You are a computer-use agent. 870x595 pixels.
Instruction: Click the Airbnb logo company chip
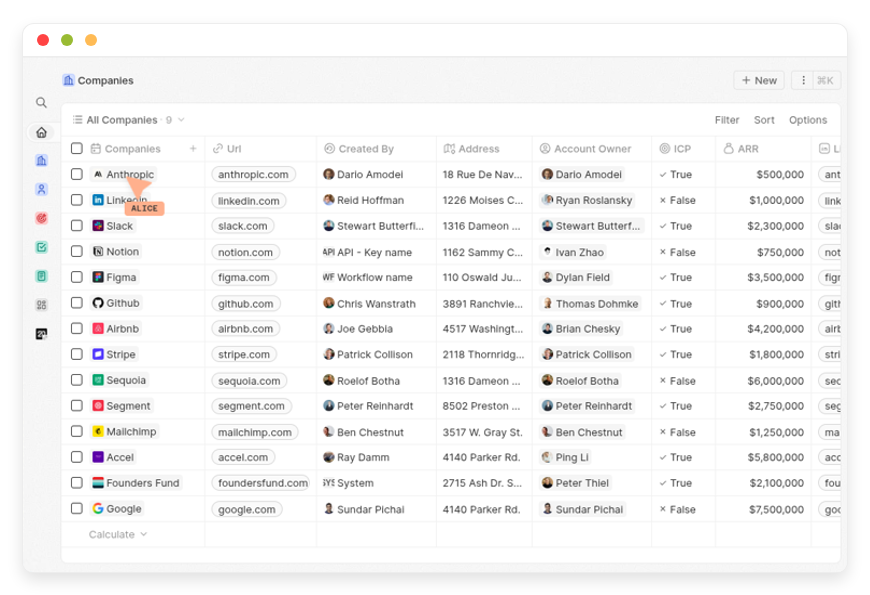pyautogui.click(x=115, y=329)
